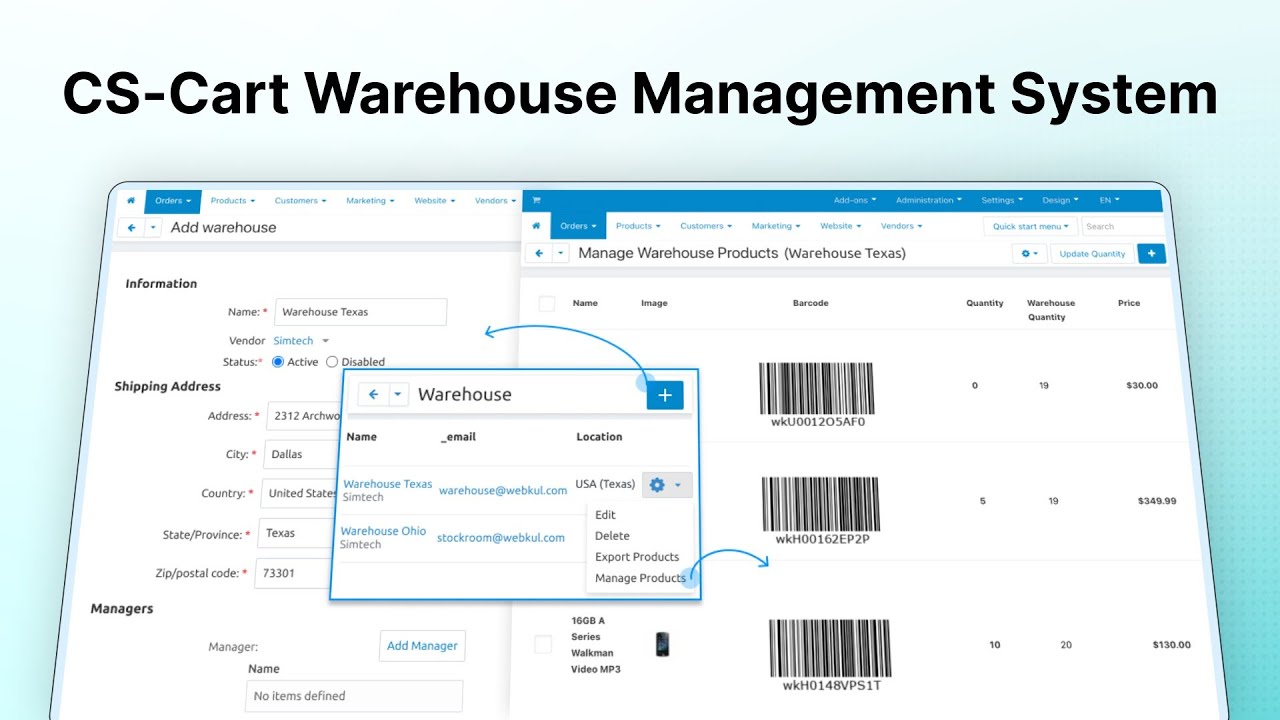Open the Administration menu in top bar

929,200
